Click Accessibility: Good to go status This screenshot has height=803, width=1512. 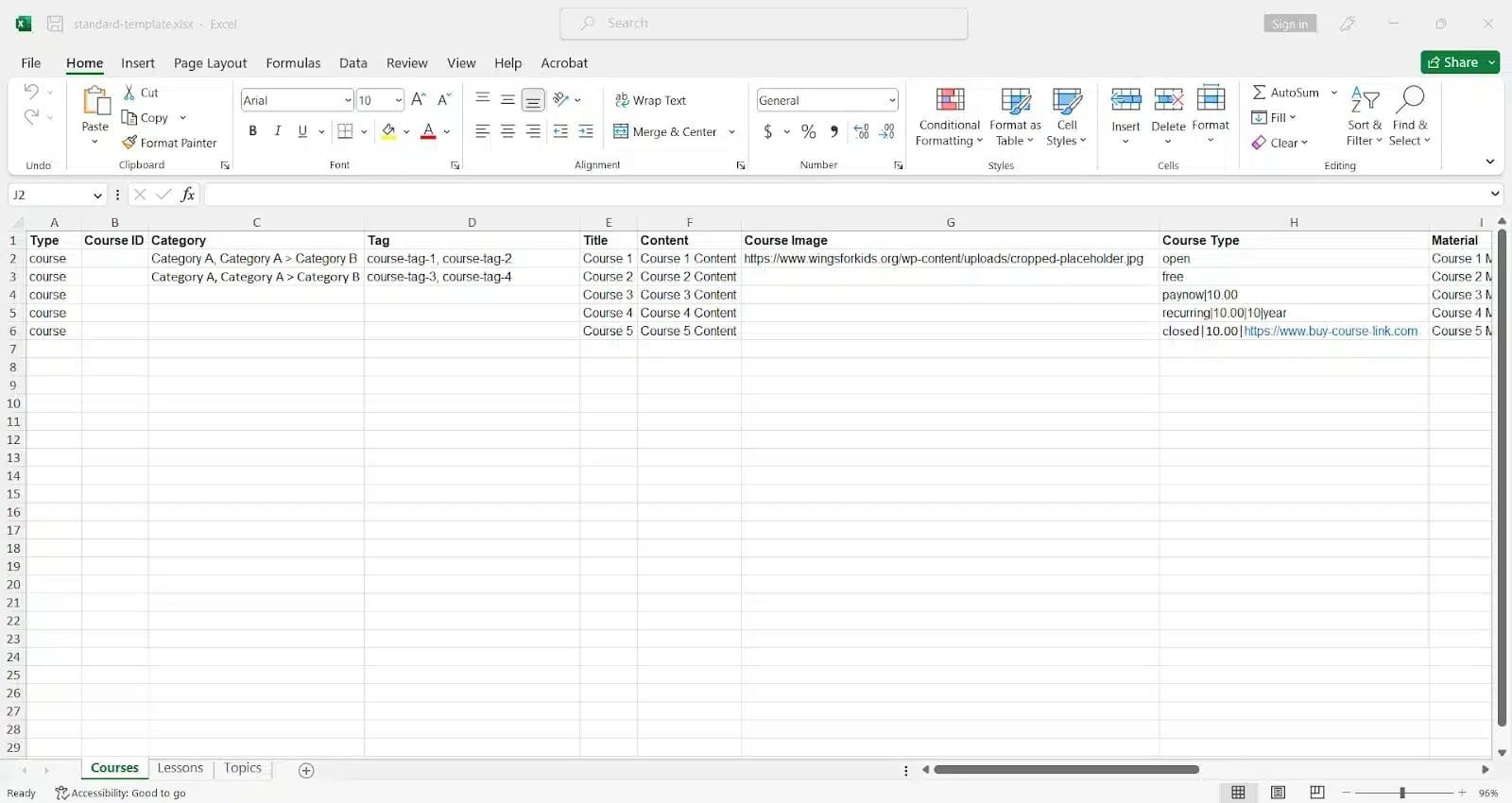click(x=120, y=793)
